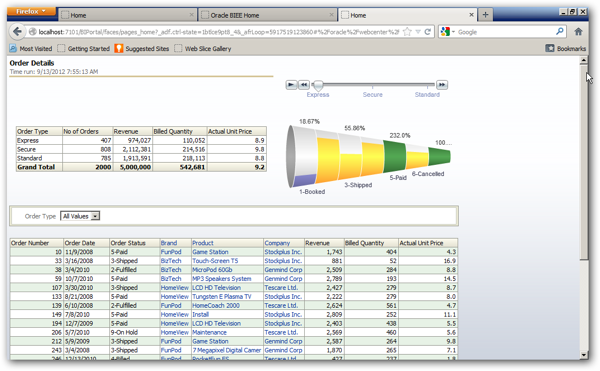Close the Oracle BIEE Home tab
Image resolution: width=600 pixels, height=371 pixels.
[331, 15]
